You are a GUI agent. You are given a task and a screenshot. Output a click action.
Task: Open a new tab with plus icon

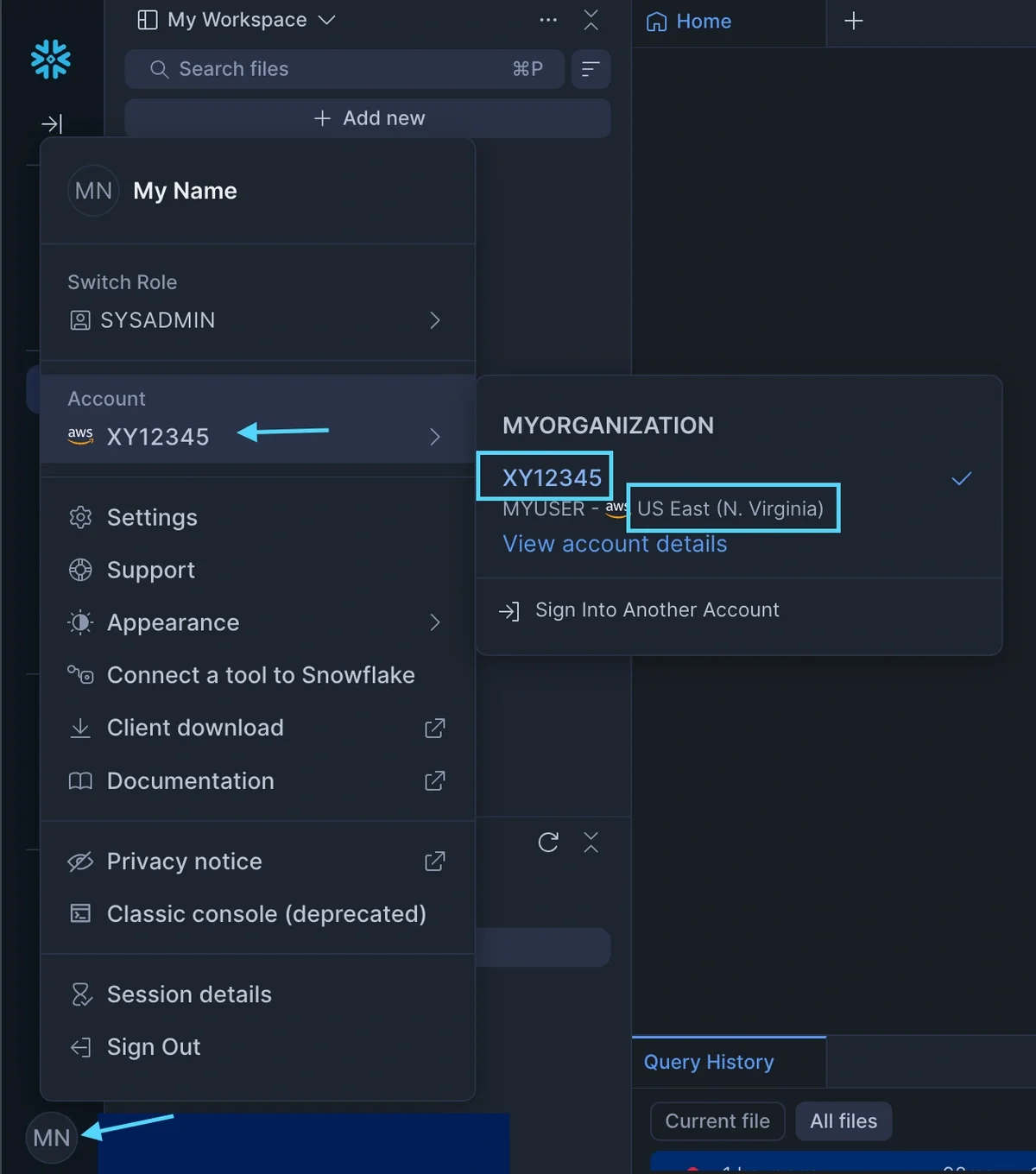point(853,21)
